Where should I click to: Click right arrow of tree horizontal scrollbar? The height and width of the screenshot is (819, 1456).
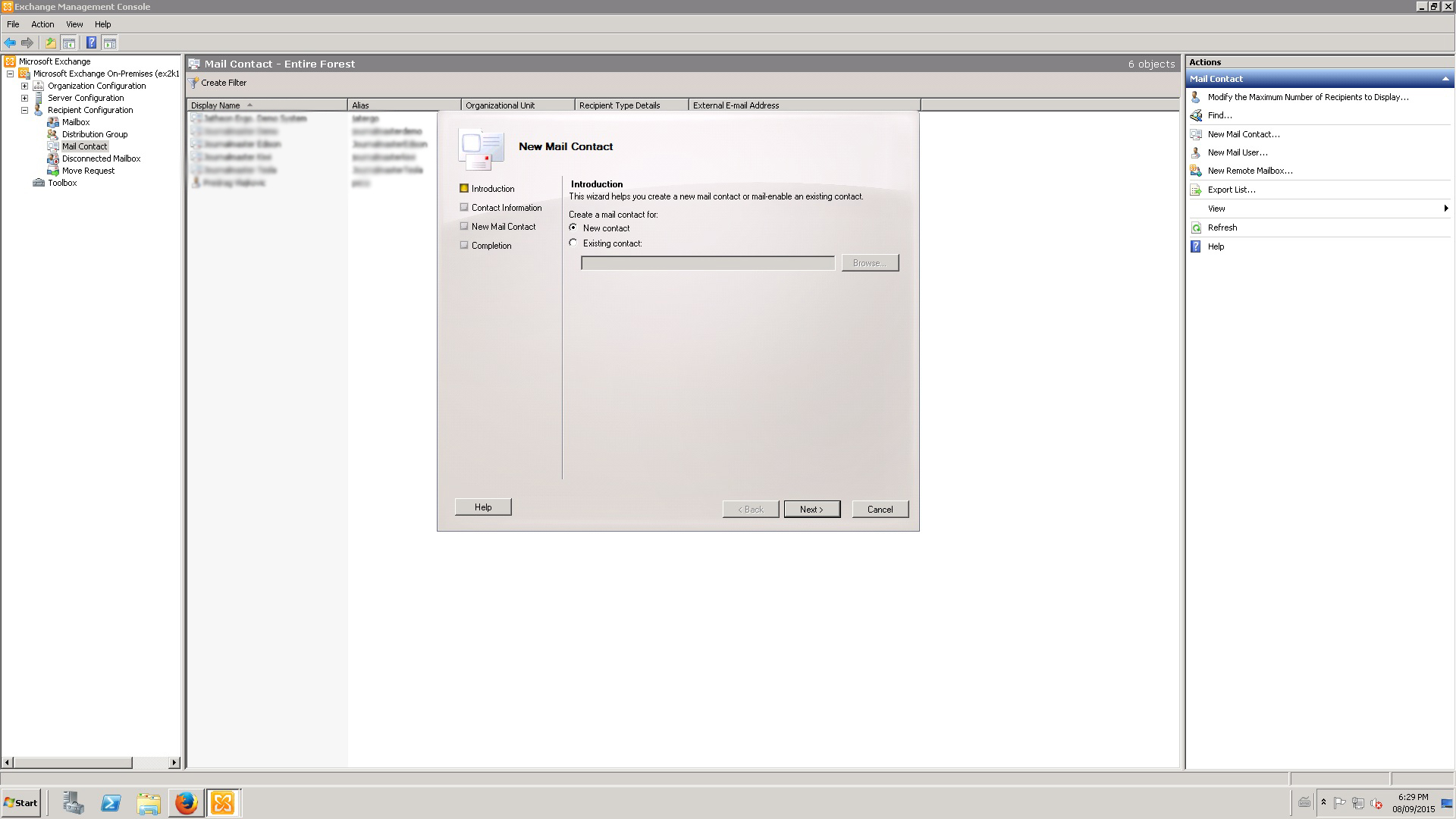174,763
